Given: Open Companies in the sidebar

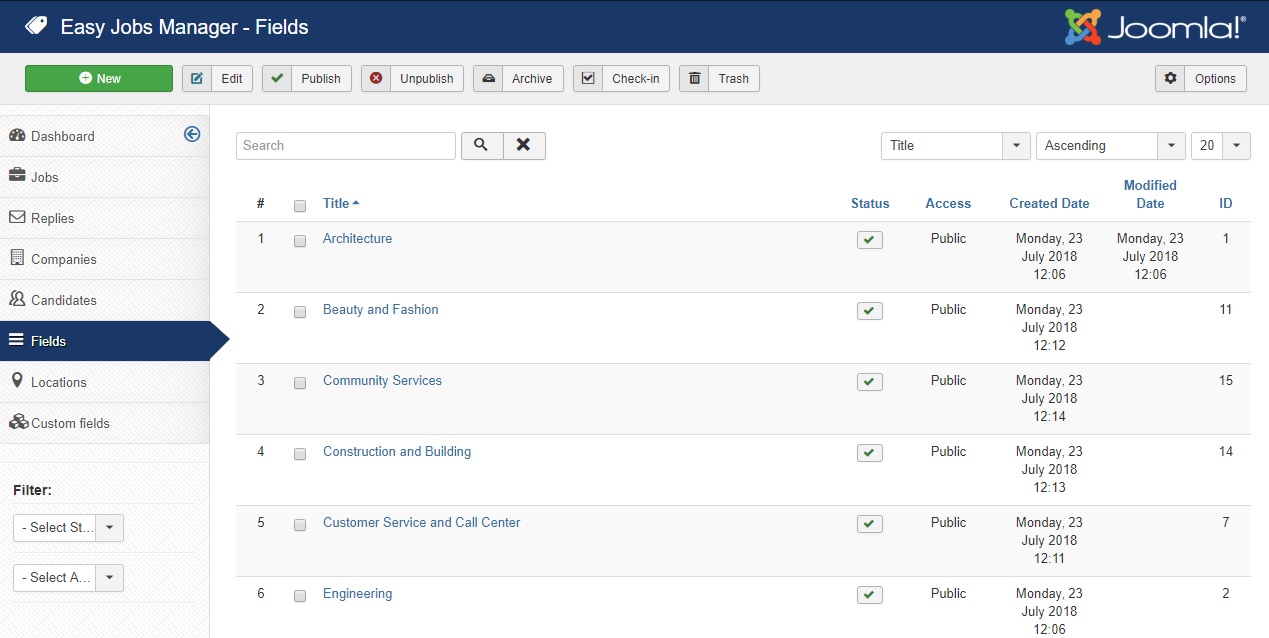Looking at the screenshot, I should point(104,259).
